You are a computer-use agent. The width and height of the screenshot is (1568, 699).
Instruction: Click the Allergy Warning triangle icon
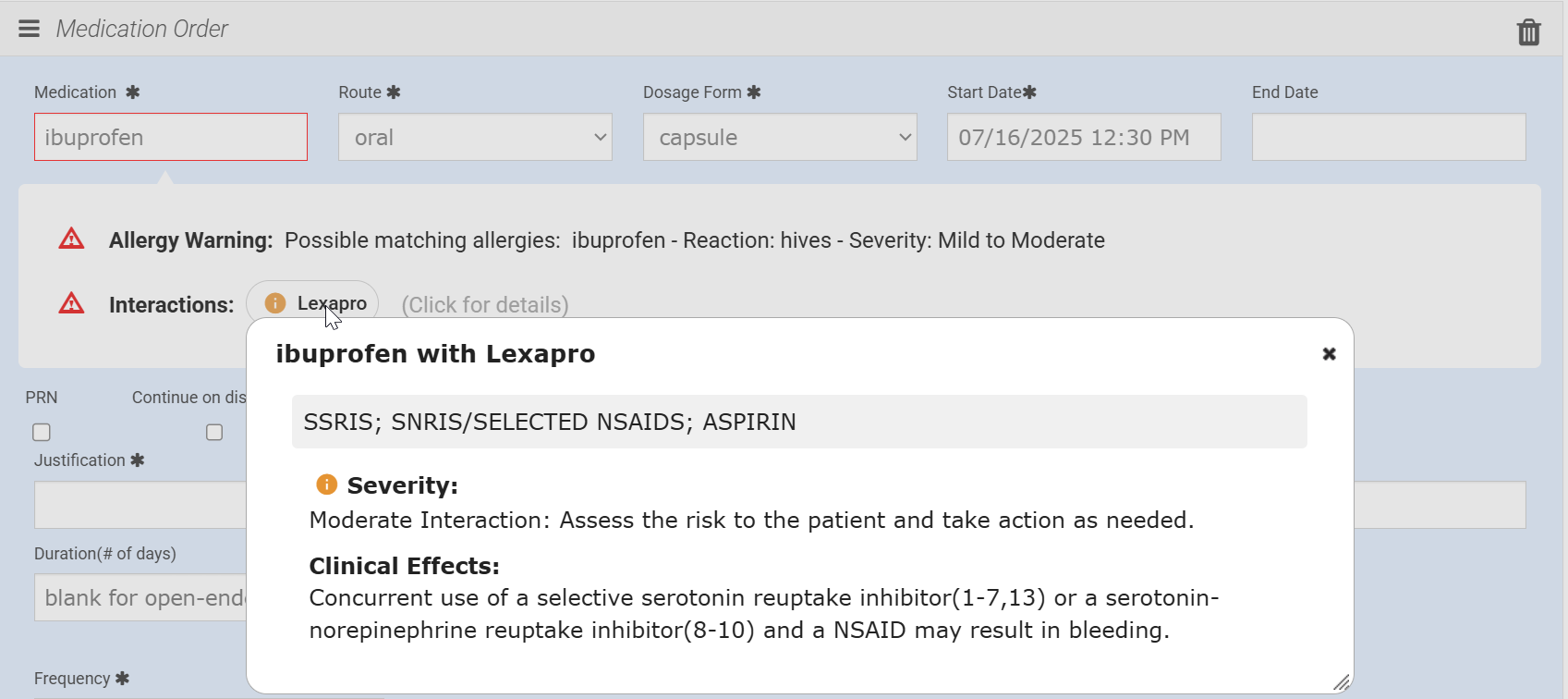point(71,239)
